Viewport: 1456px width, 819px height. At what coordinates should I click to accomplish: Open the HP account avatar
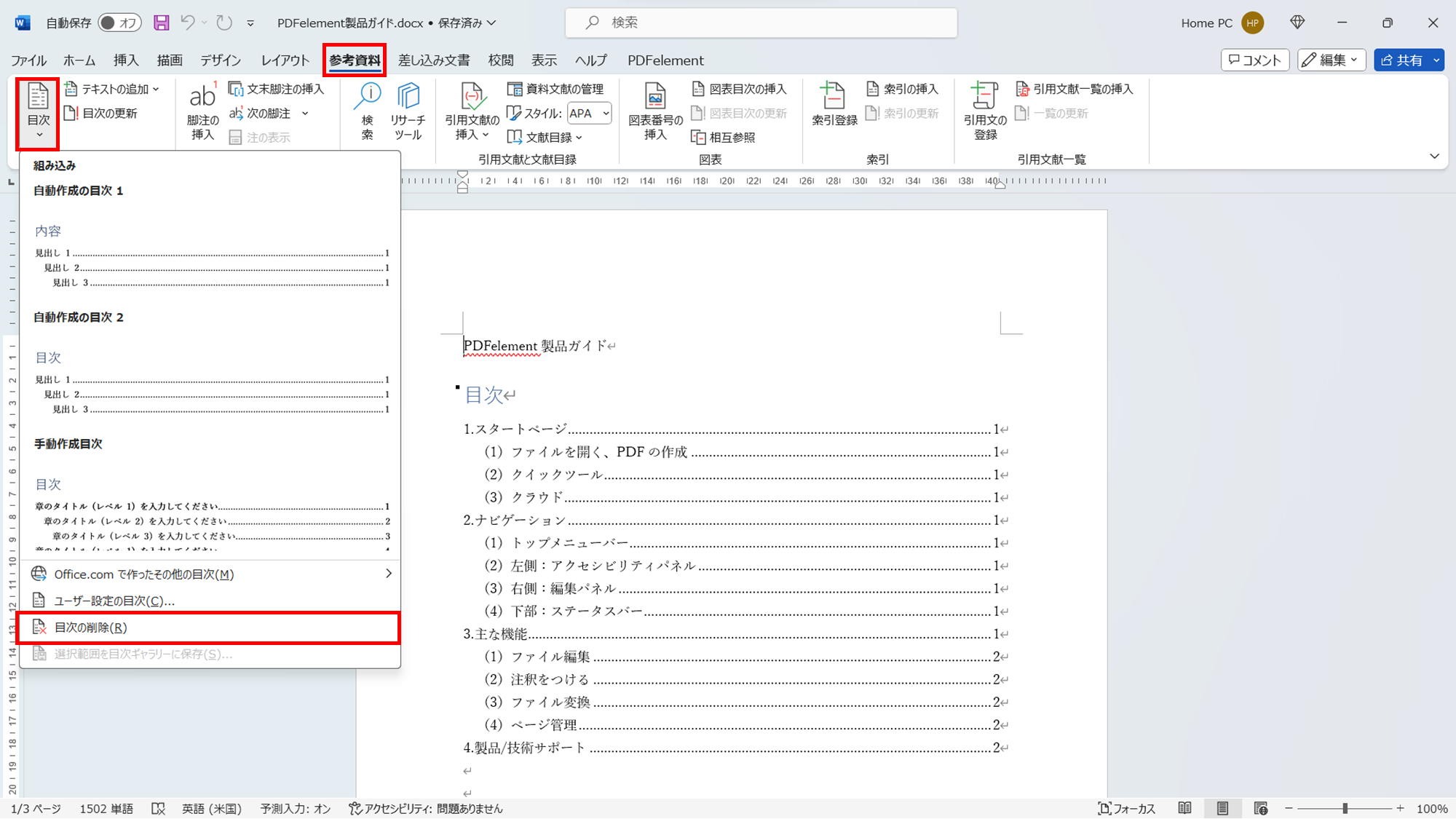[1253, 23]
